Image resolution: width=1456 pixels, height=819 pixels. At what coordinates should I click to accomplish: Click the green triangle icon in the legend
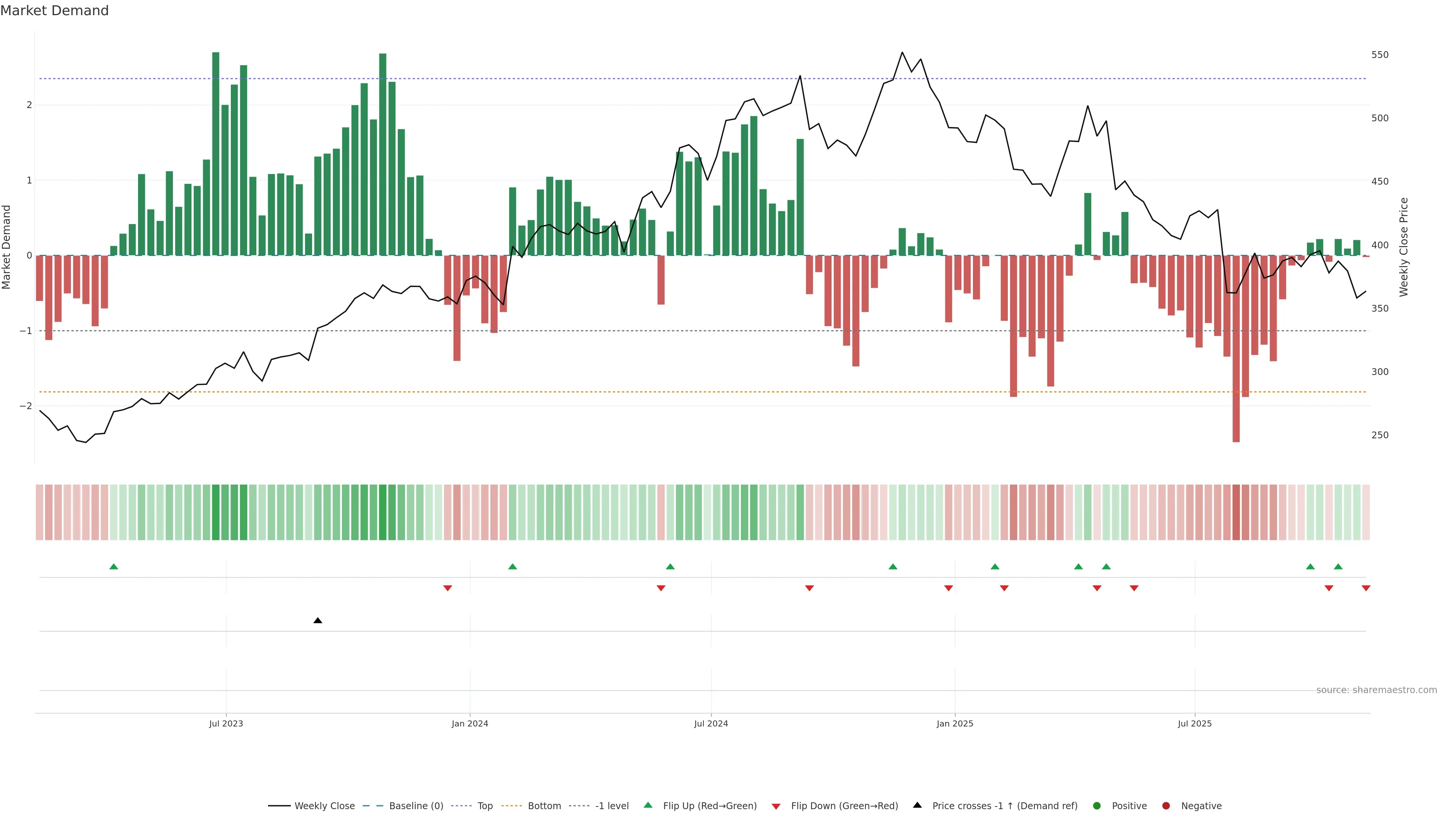click(x=648, y=805)
